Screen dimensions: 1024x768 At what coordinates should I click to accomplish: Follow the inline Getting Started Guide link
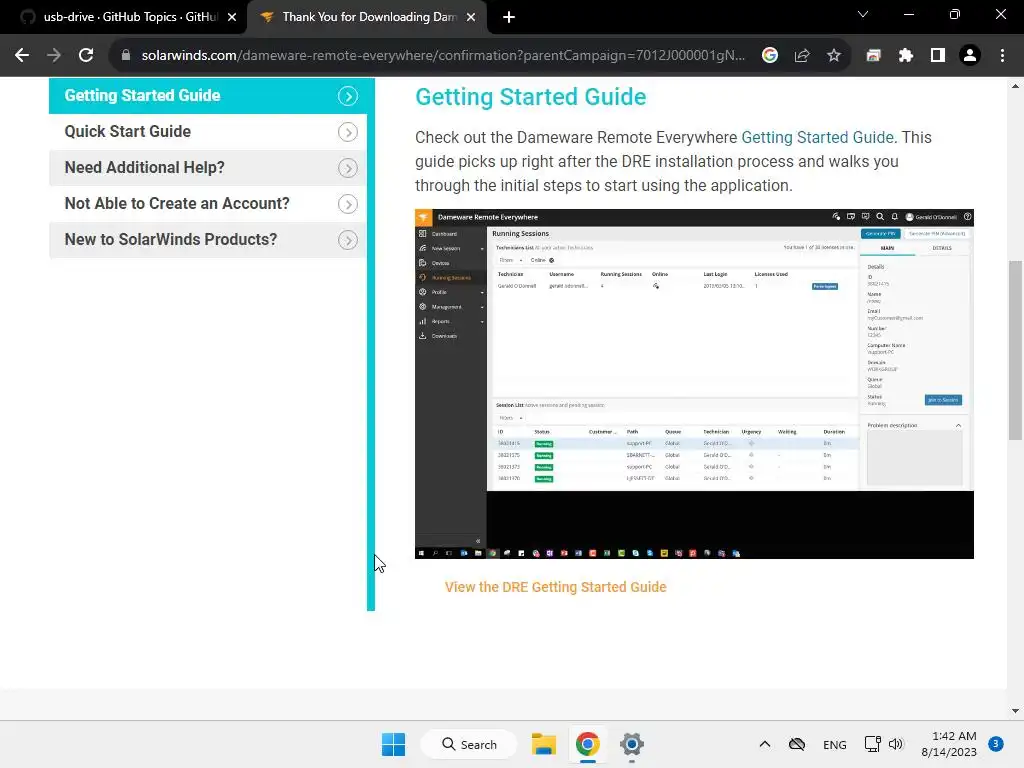(818, 138)
